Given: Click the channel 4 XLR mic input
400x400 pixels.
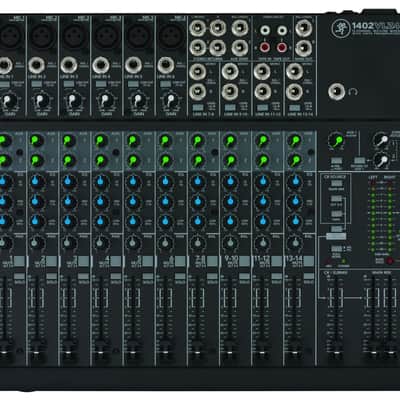Looking at the screenshot, I should (x=107, y=36).
